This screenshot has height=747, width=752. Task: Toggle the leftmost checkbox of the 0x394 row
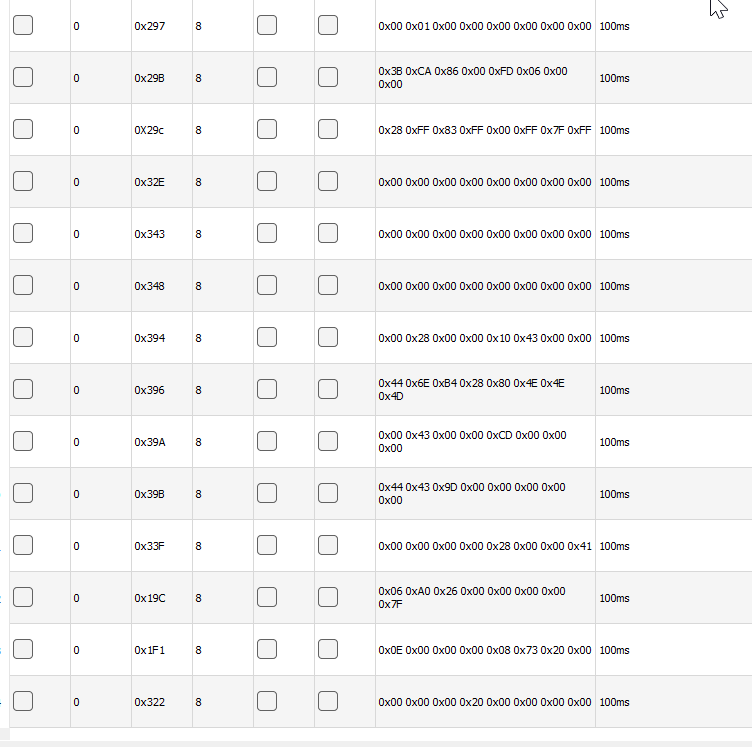click(x=23, y=338)
